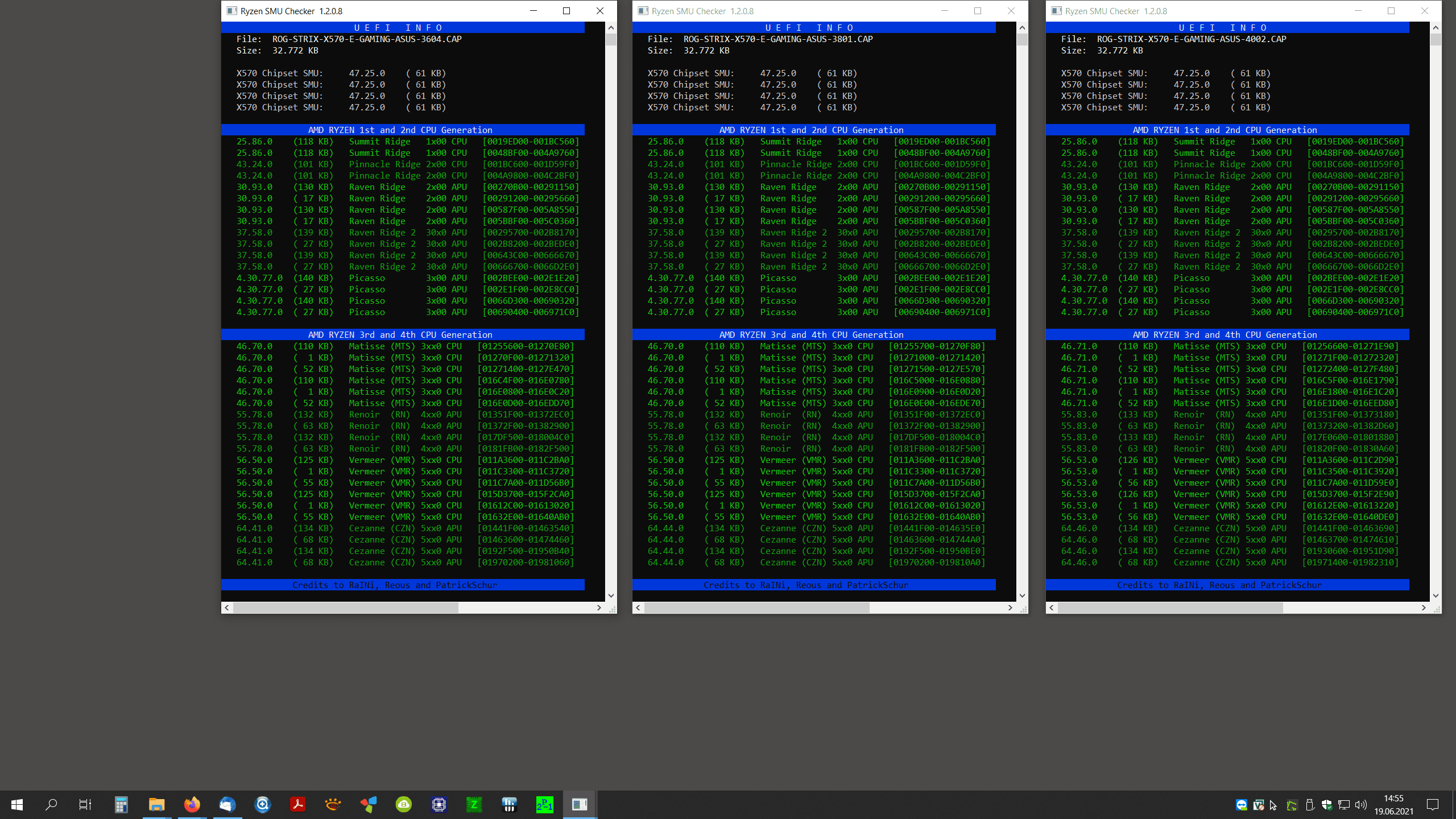Image resolution: width=1456 pixels, height=819 pixels.
Task: Open the volume speaker tray icon
Action: pyautogui.click(x=1361, y=805)
